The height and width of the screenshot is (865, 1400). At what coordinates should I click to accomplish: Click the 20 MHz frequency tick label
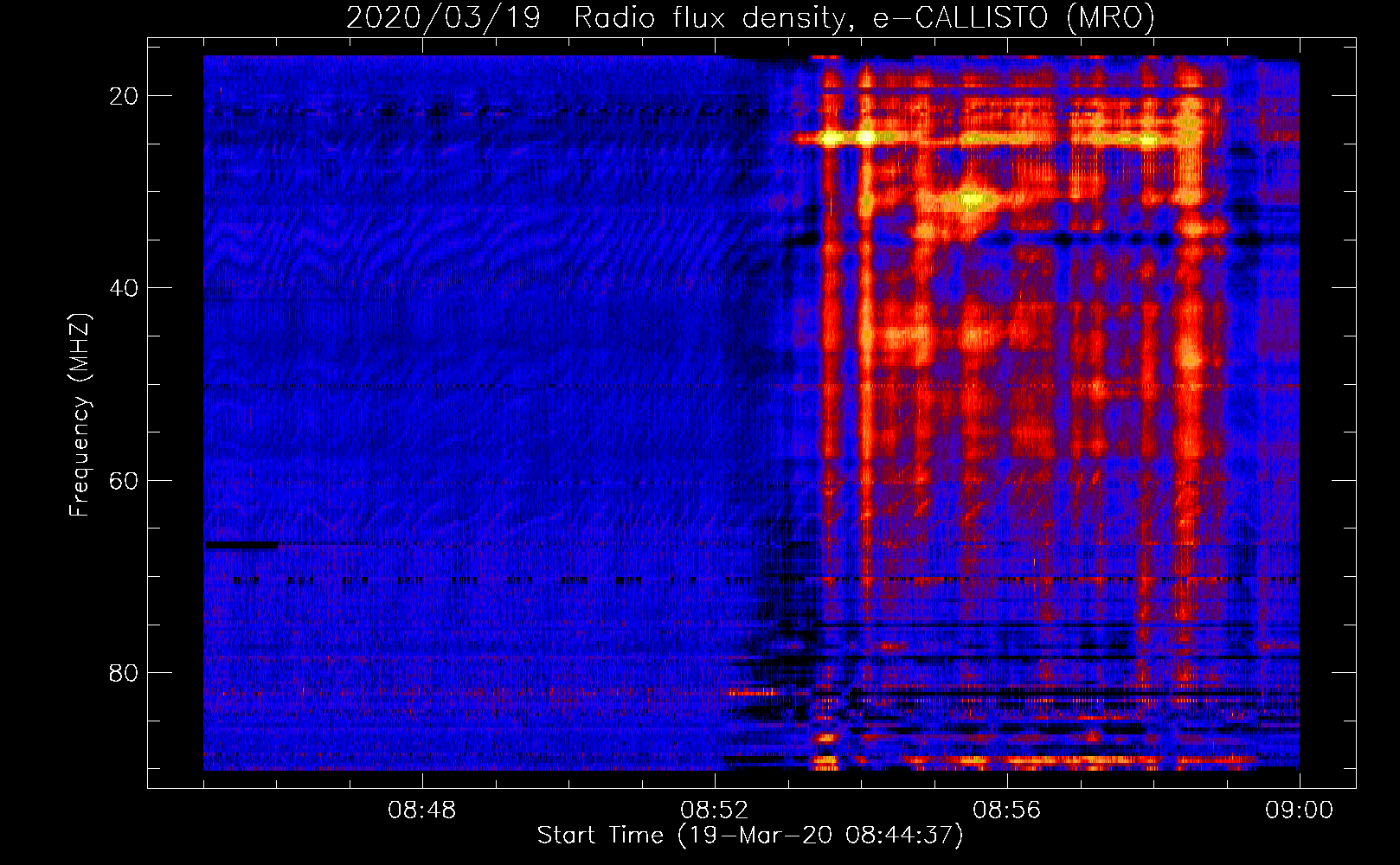tap(124, 96)
